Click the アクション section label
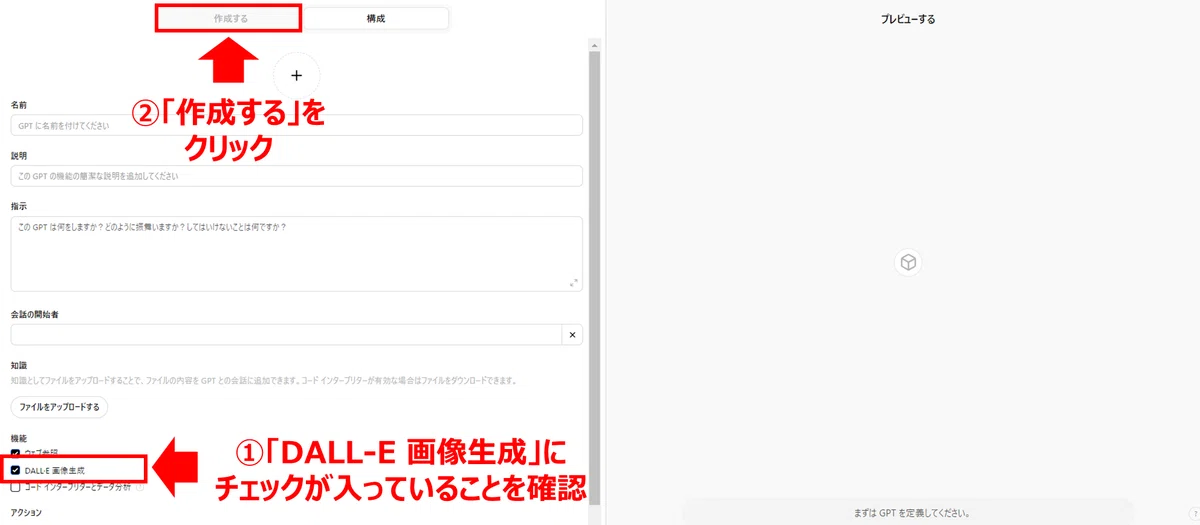The image size is (1200, 525). [x=26, y=512]
